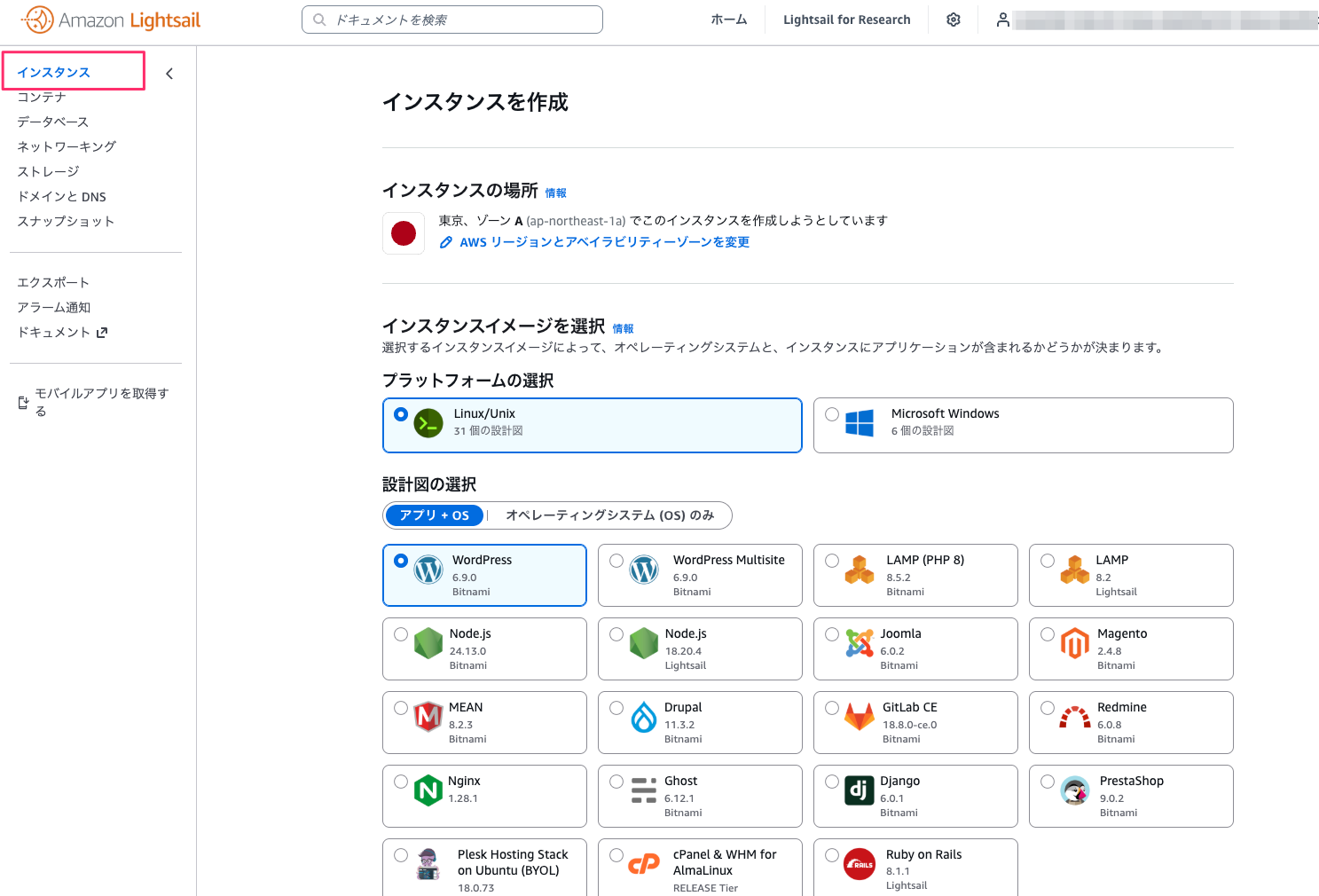Click the Drupal droplet icon
This screenshot has height=896, width=1319.
(x=643, y=717)
